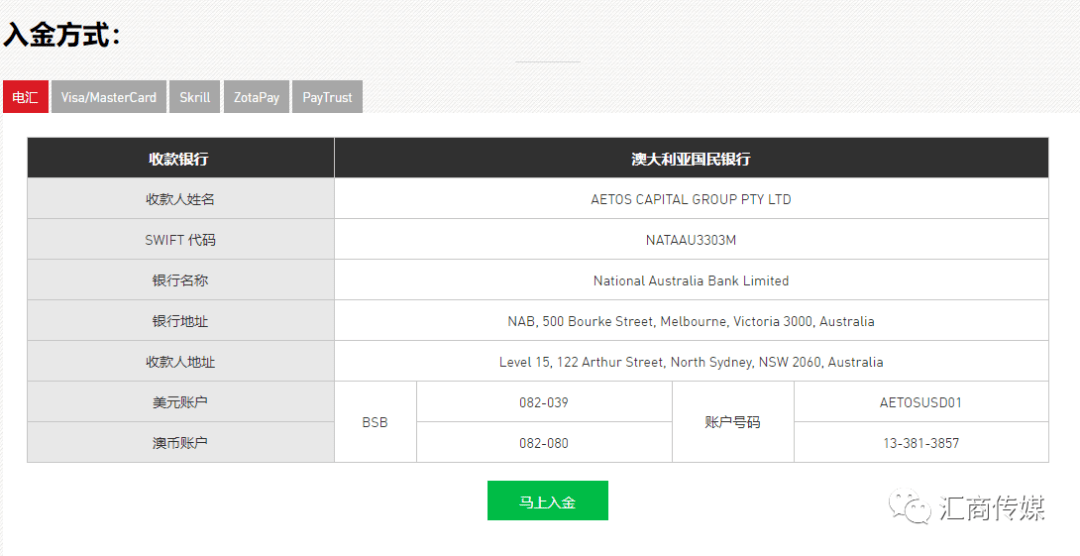Click the National Australia Bank Limited cell
The image size is (1080, 556).
point(691,280)
